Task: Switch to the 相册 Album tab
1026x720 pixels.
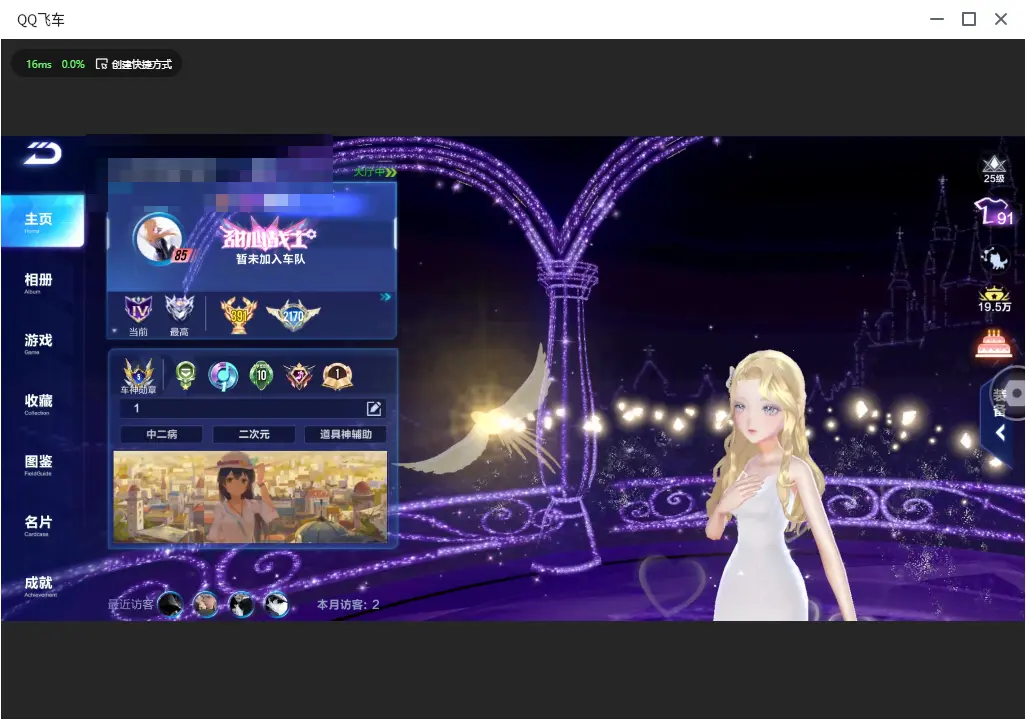Action: tap(38, 282)
